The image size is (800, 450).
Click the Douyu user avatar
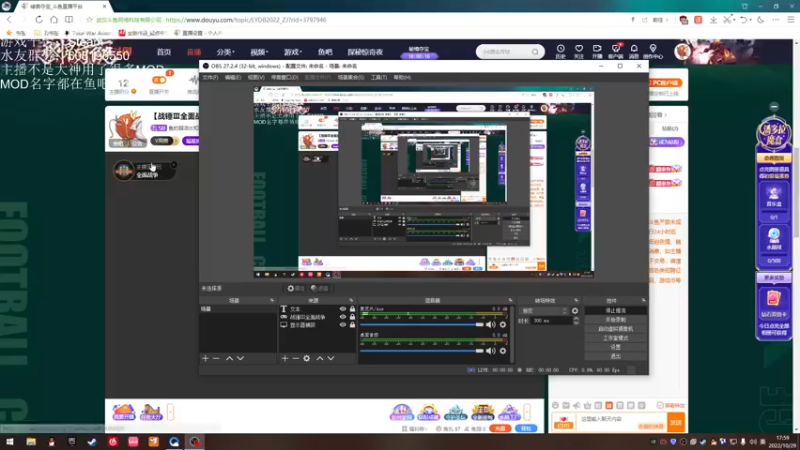683,52
